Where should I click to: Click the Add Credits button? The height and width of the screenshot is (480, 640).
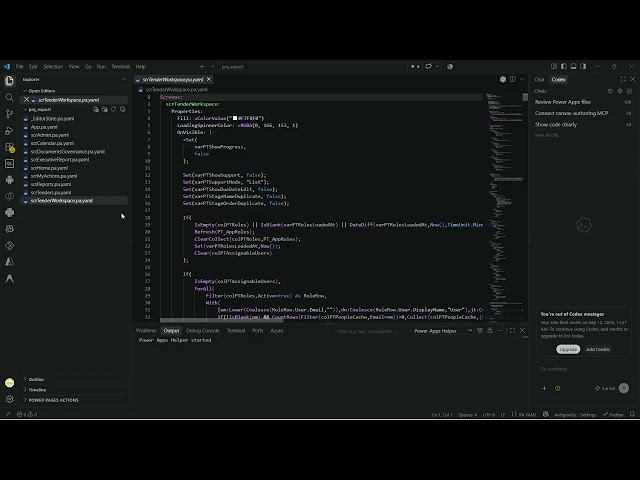[x=598, y=349]
